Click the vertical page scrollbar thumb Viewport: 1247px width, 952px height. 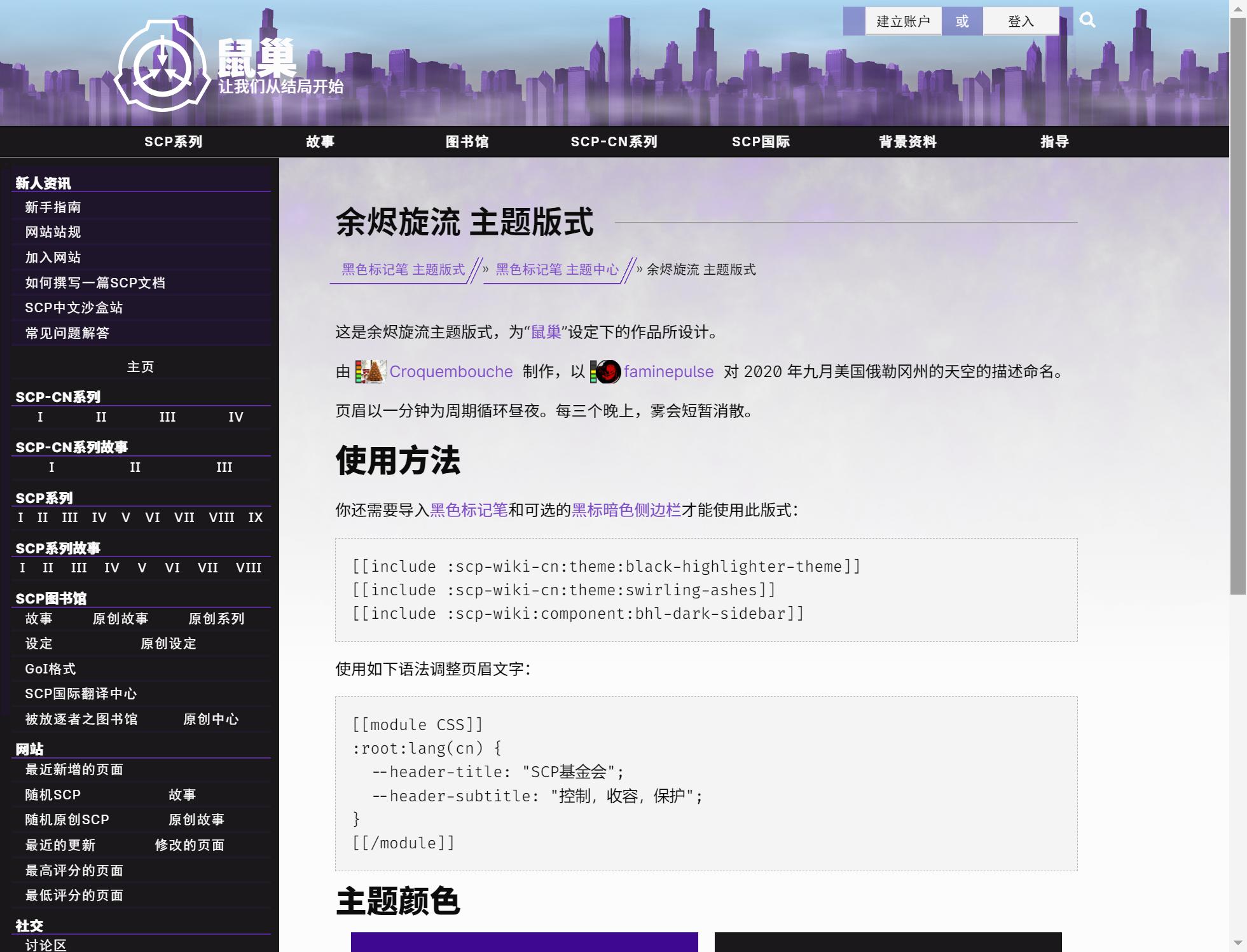[1237, 305]
